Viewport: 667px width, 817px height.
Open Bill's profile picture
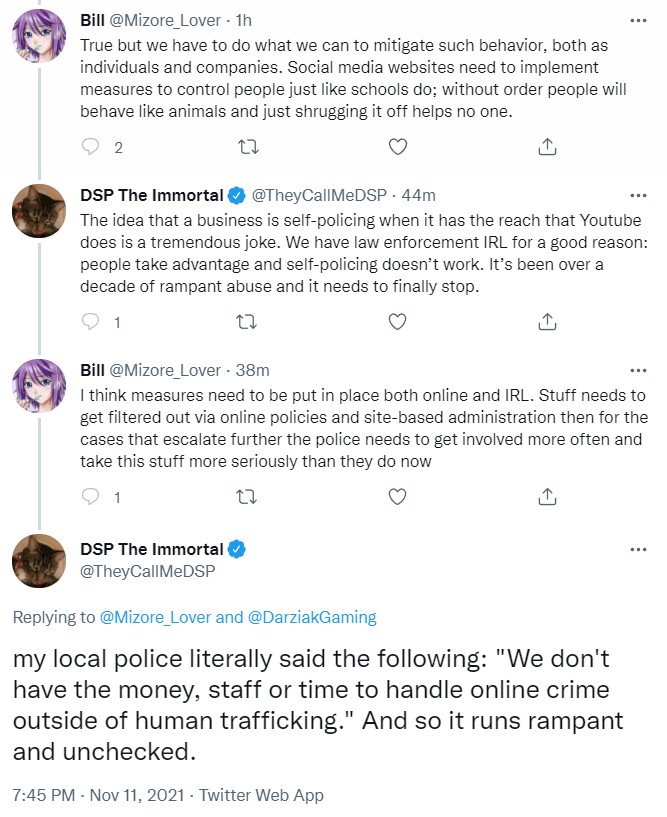coord(39,36)
